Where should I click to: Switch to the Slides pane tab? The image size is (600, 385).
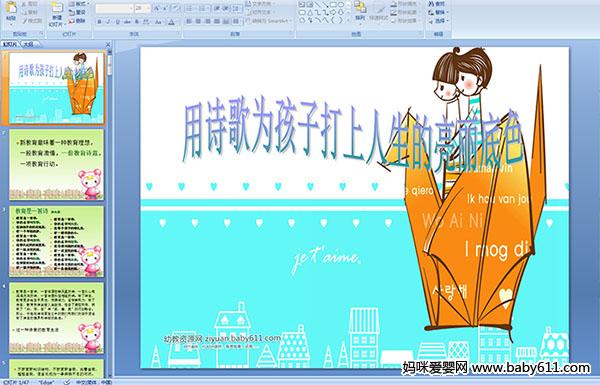[10, 44]
